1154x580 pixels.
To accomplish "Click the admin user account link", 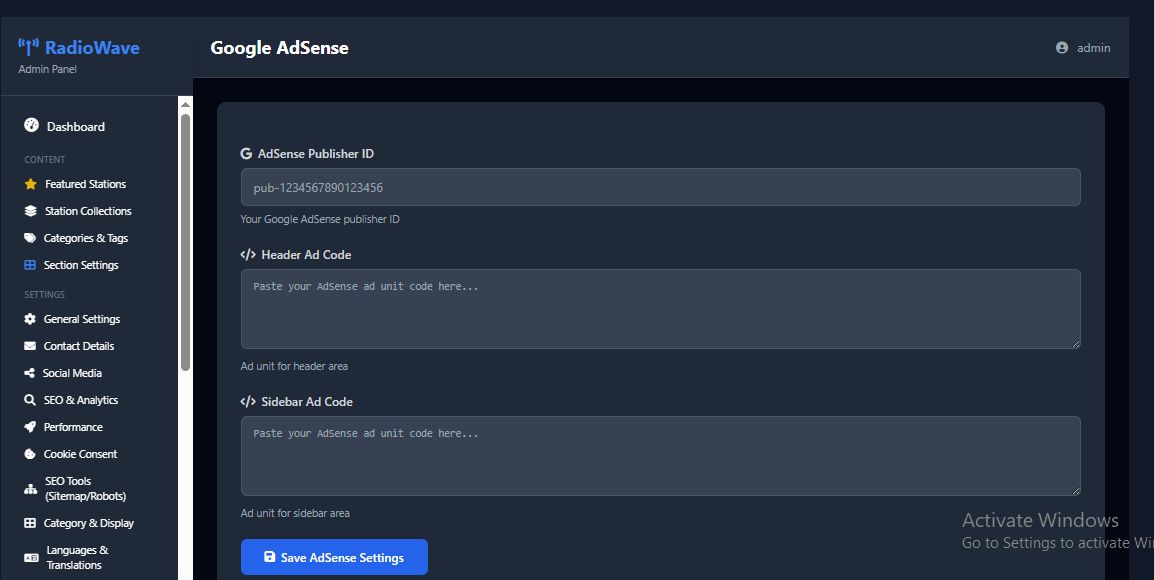I will tap(1083, 48).
